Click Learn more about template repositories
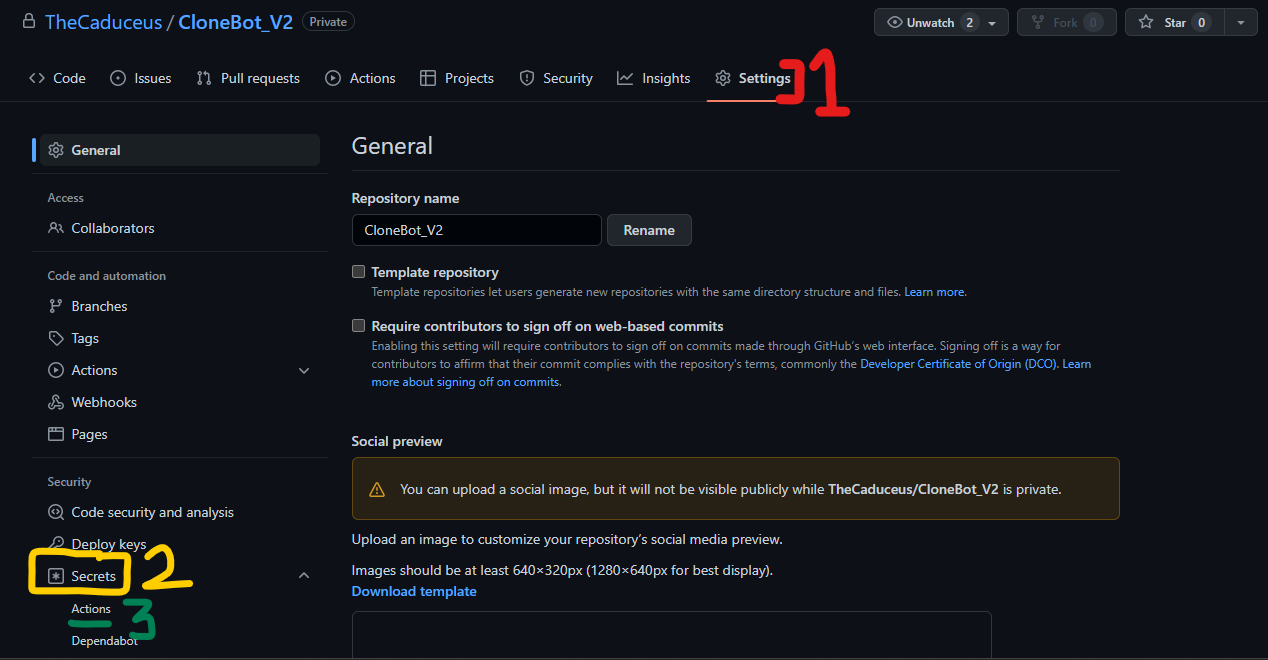This screenshot has height=660, width=1268. coord(935,292)
